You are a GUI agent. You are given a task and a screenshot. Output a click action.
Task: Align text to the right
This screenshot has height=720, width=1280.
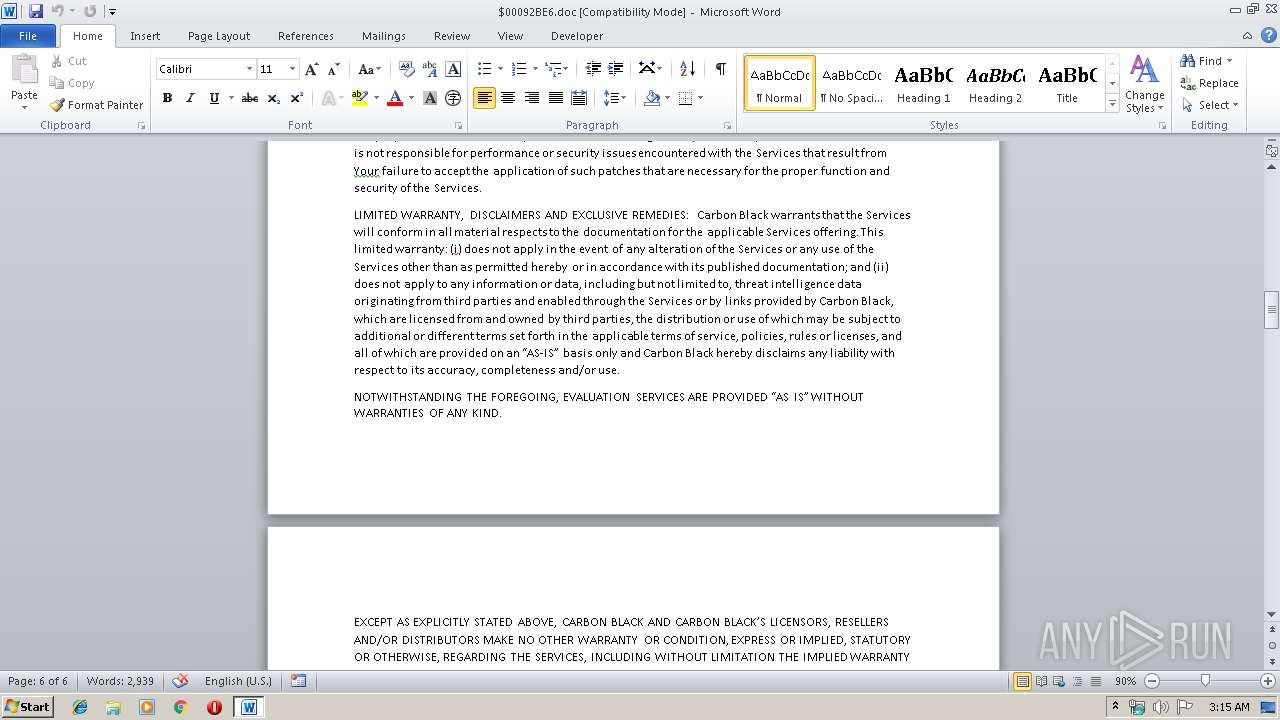tap(532, 98)
